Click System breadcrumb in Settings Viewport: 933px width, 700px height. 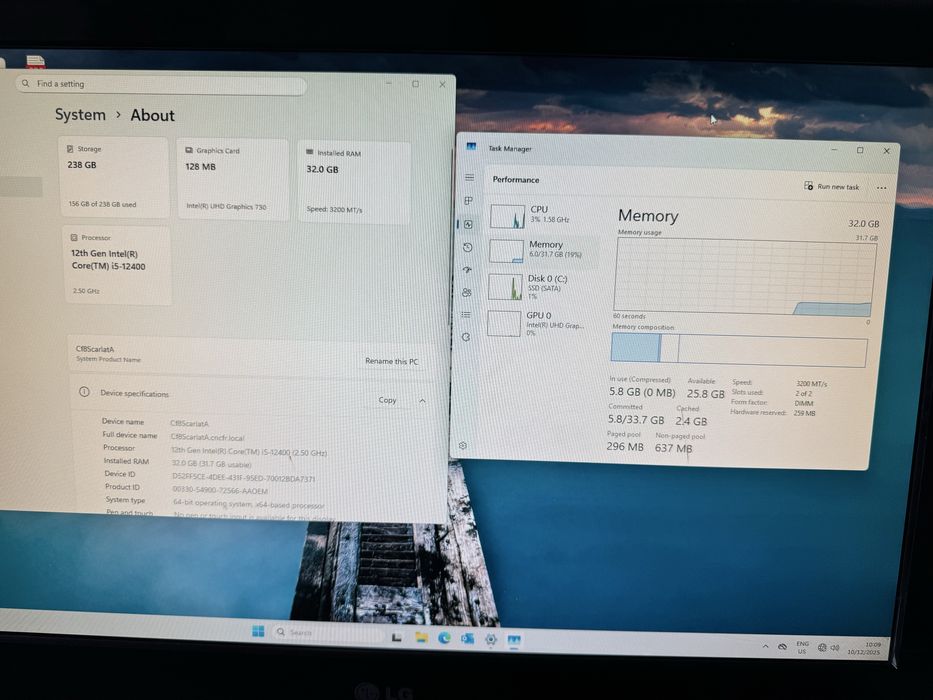(x=80, y=114)
